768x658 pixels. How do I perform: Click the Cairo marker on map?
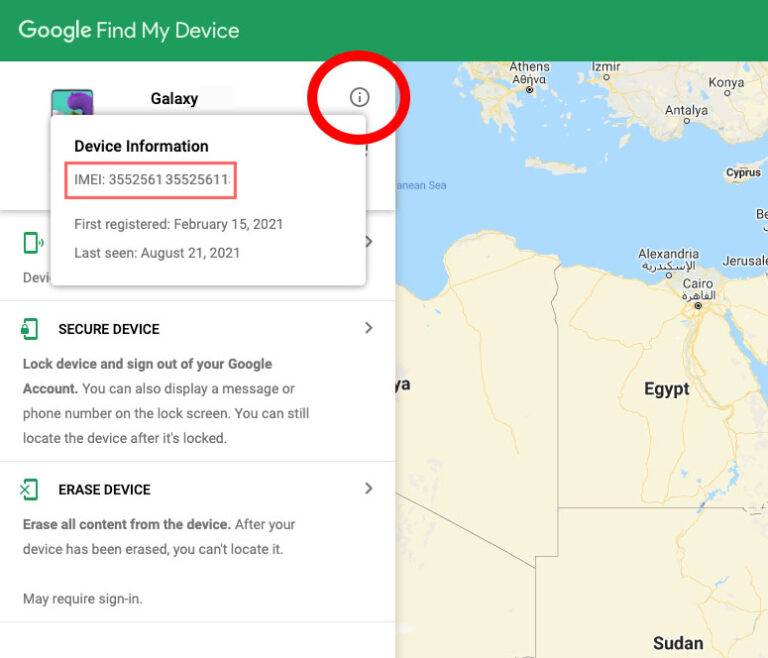pos(698,306)
